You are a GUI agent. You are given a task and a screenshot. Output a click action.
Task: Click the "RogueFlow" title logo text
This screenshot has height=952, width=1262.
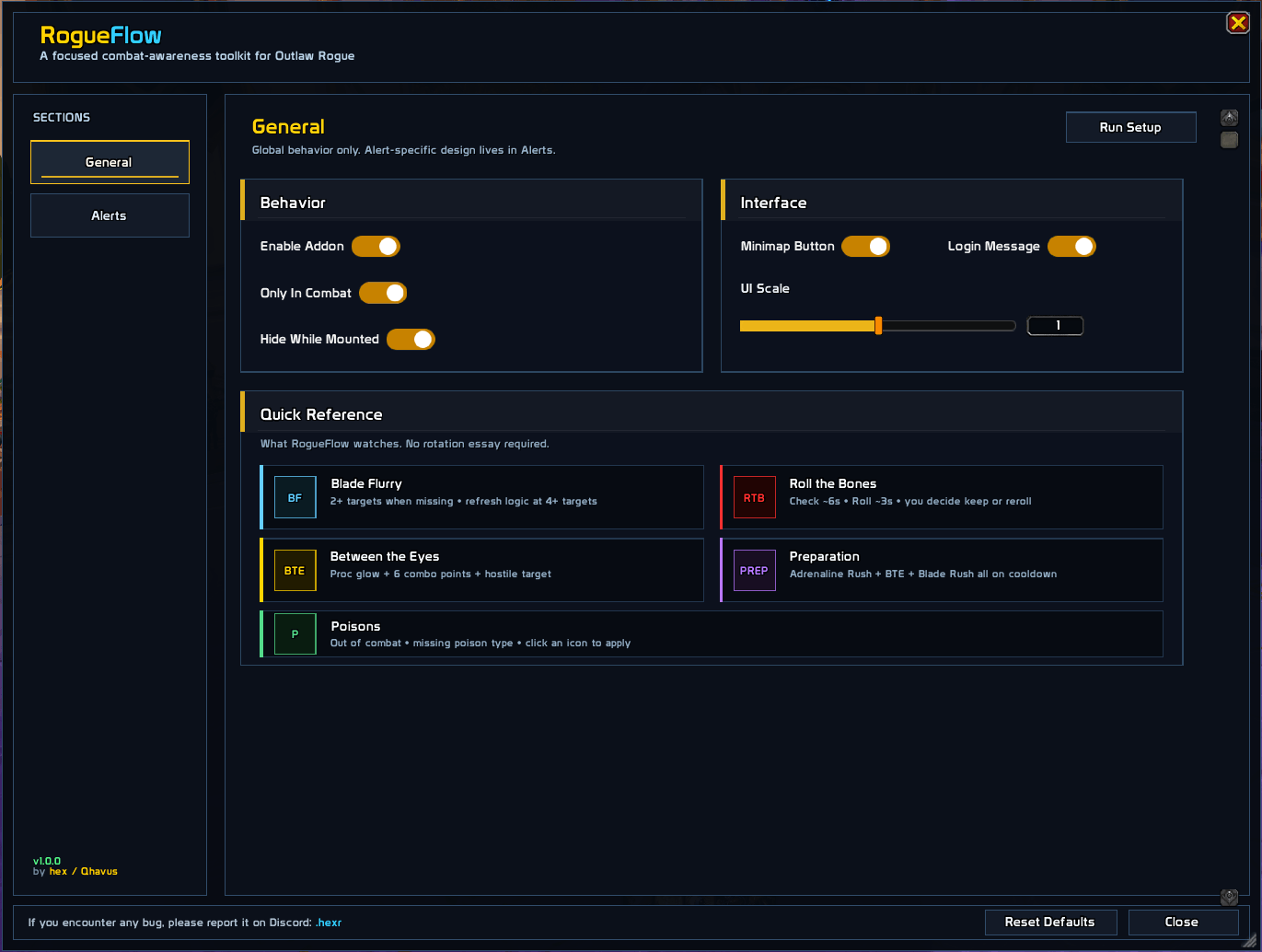pos(101,35)
